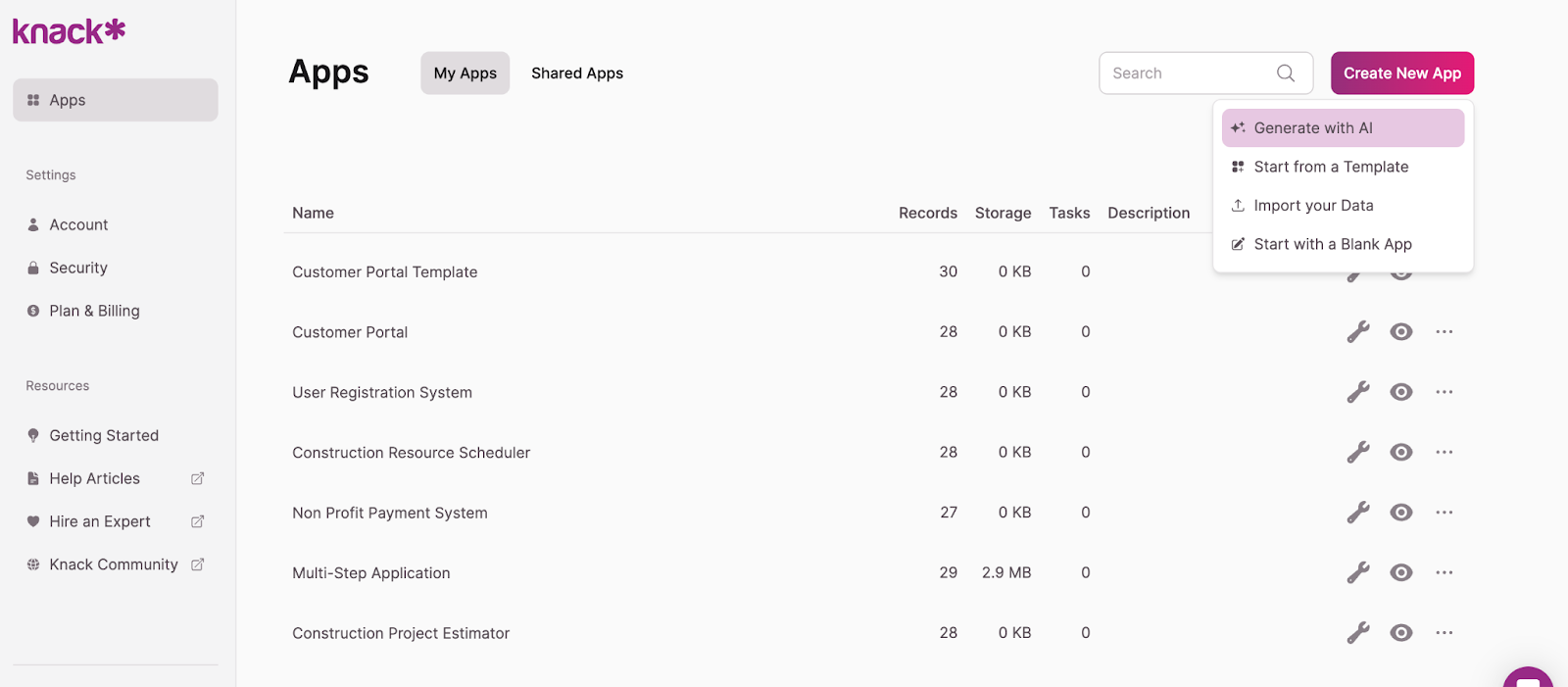Click wrench icon for Construction Project Estimator

point(1357,633)
